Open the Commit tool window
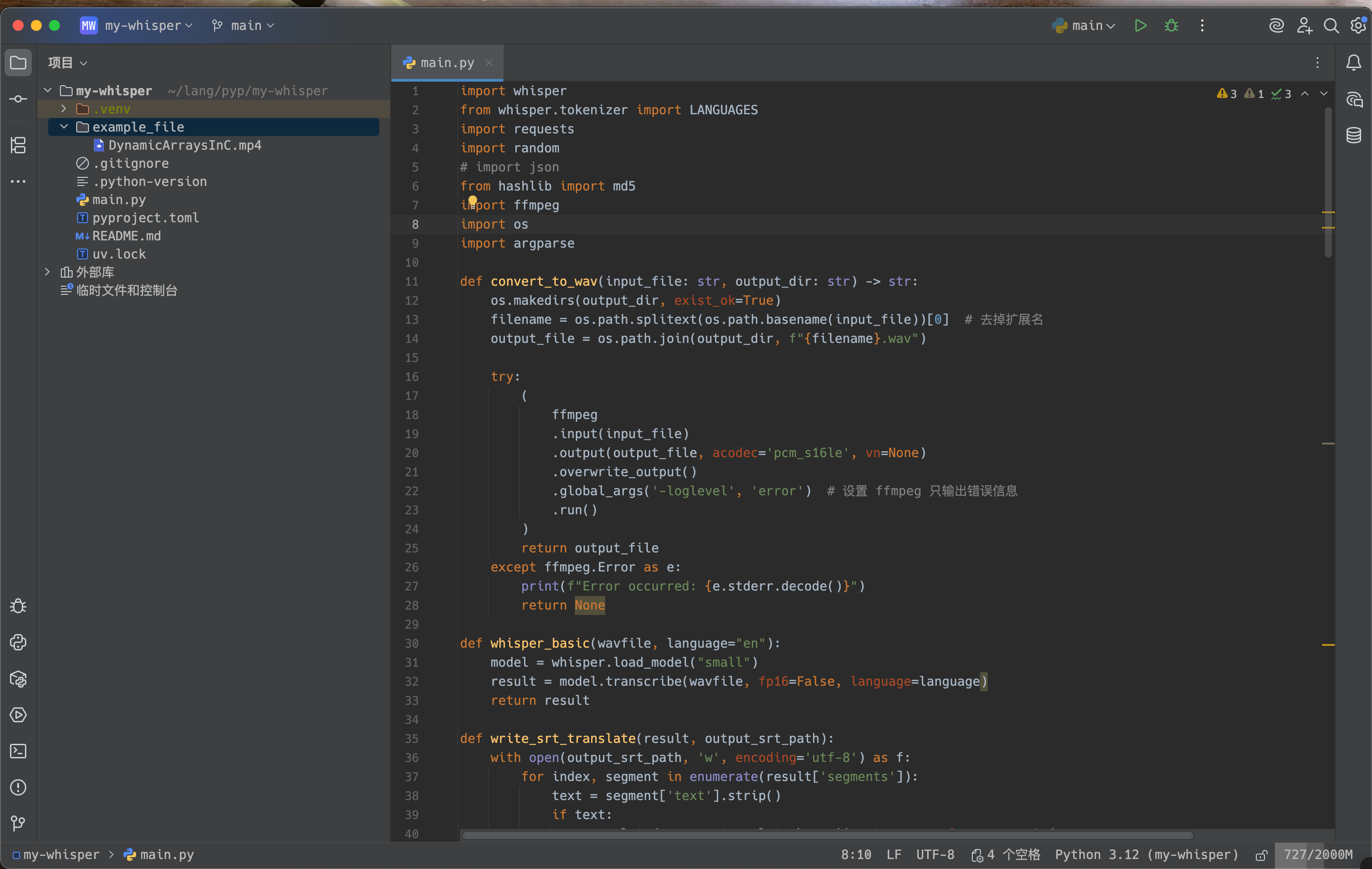The image size is (1372, 869). tap(18, 99)
